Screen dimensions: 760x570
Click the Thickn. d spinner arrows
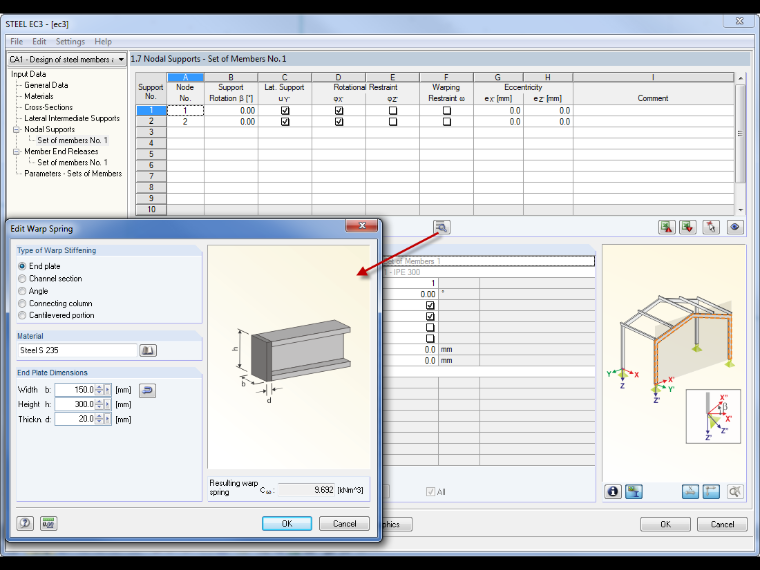click(x=99, y=419)
